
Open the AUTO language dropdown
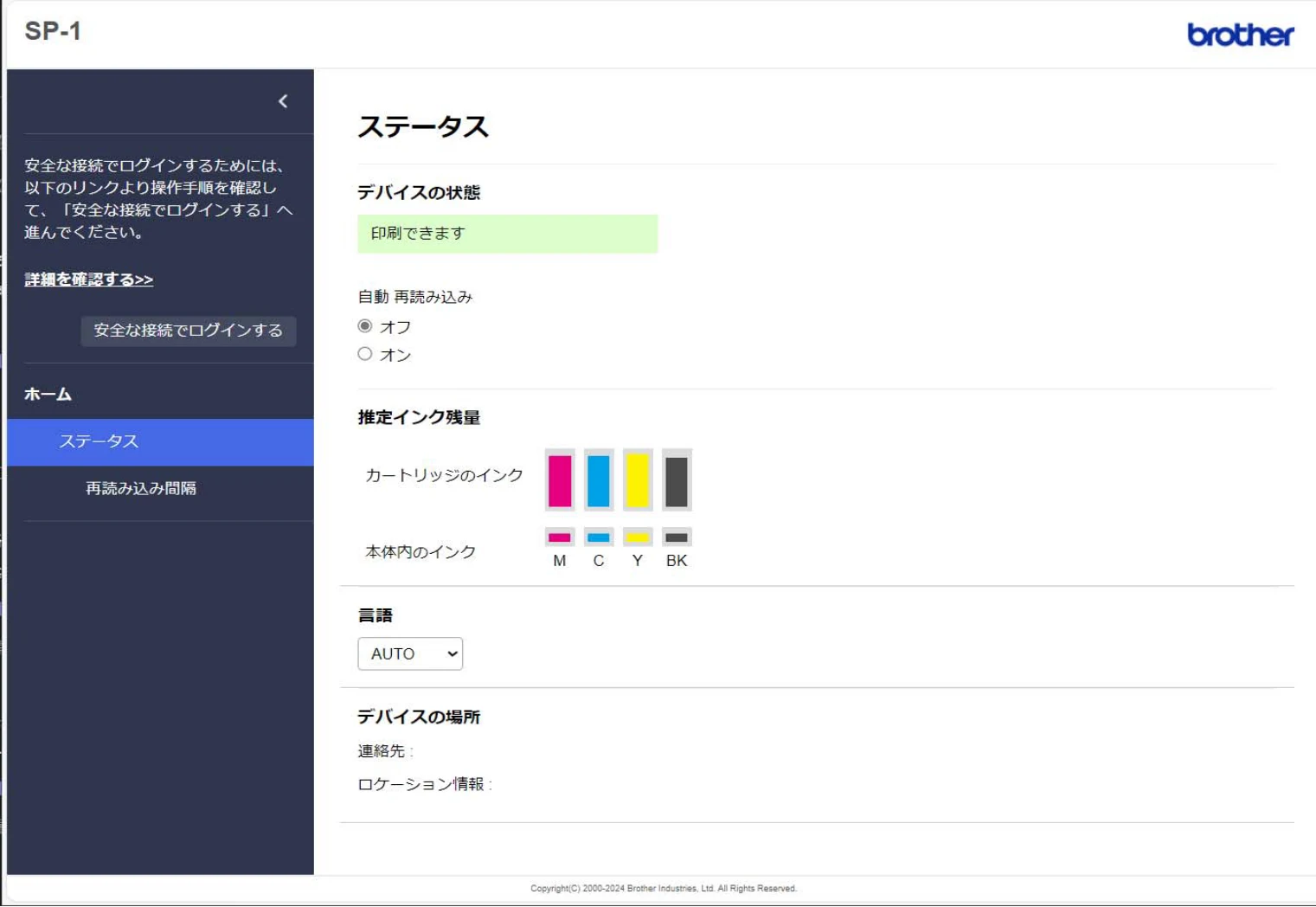click(410, 653)
